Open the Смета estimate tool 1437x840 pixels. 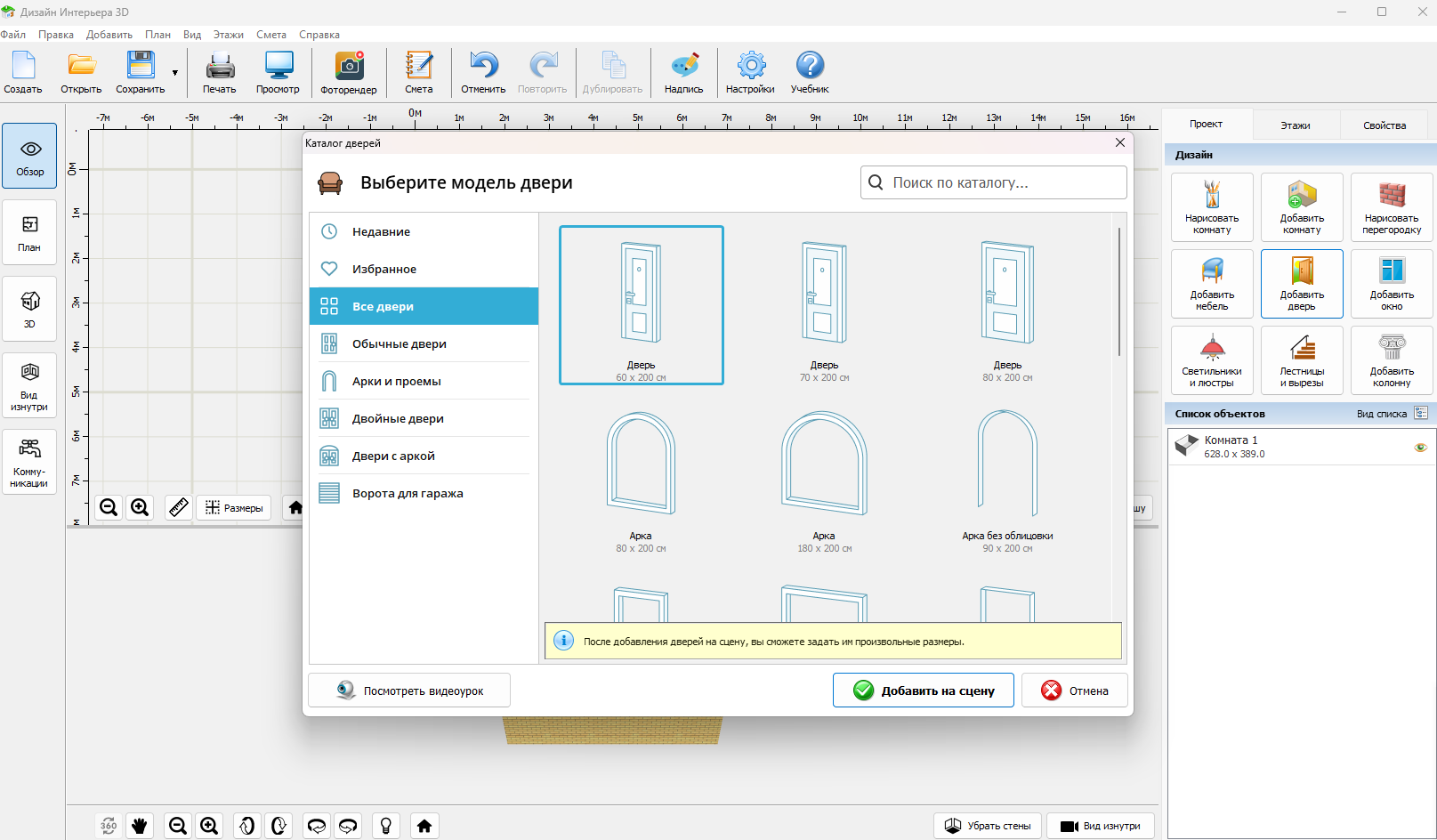coord(418,72)
